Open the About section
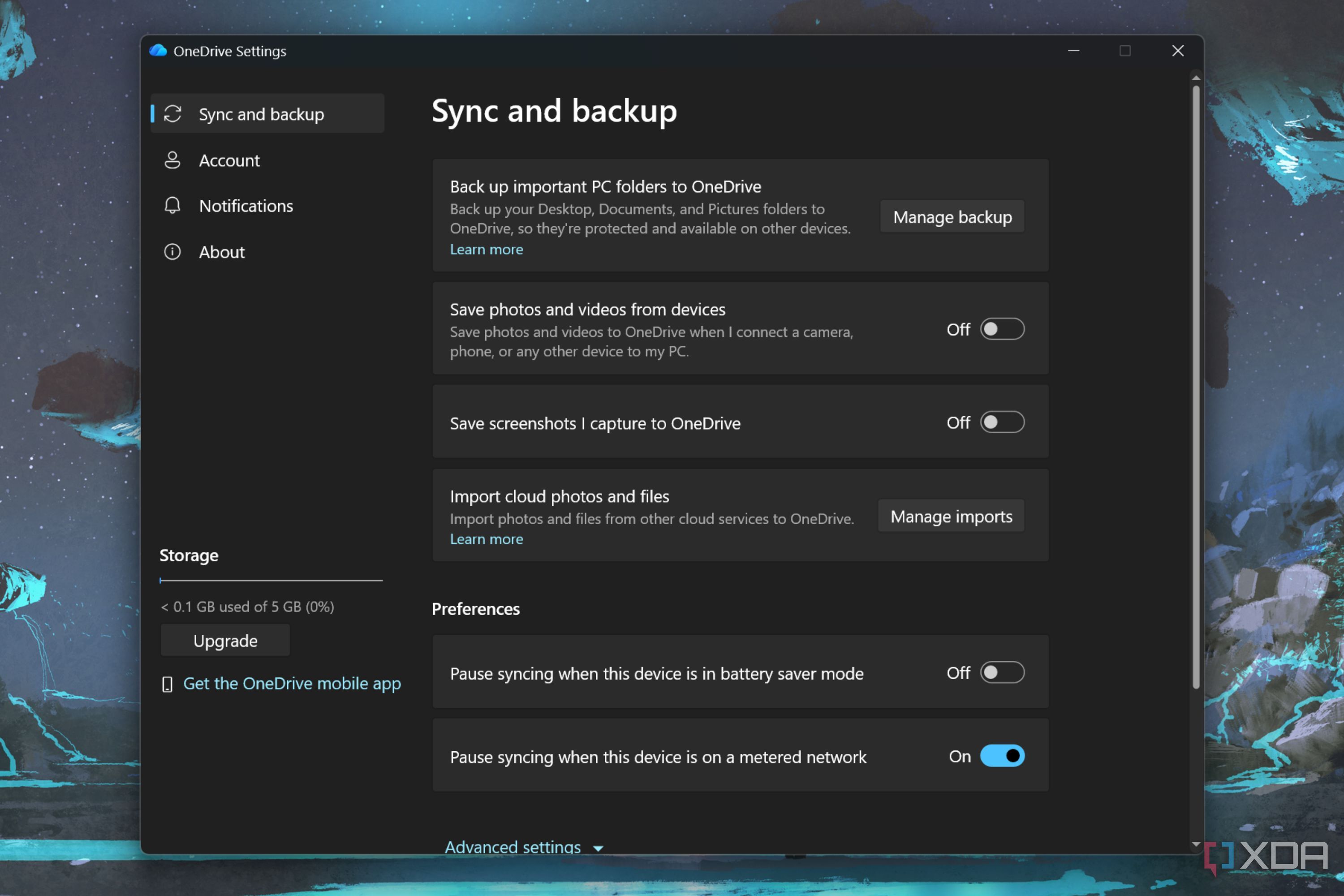 tap(267, 251)
